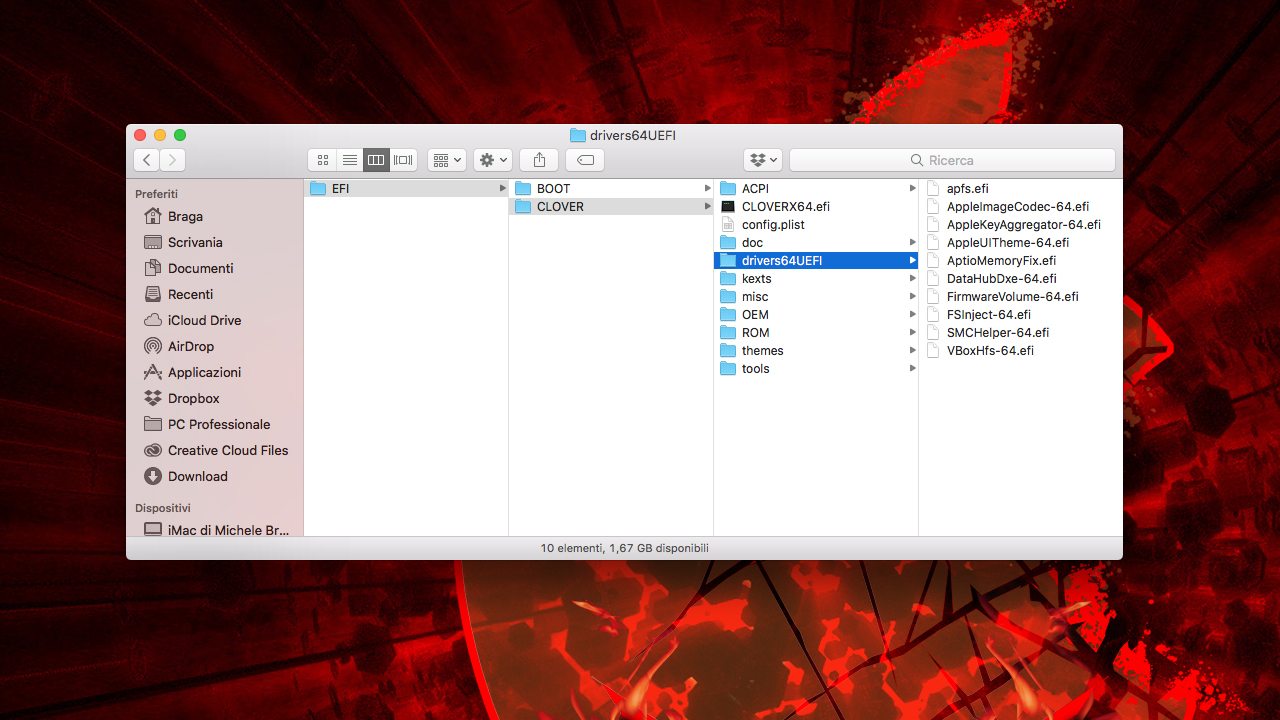This screenshot has height=720, width=1280.
Task: Select the themes folder
Action: click(x=762, y=351)
